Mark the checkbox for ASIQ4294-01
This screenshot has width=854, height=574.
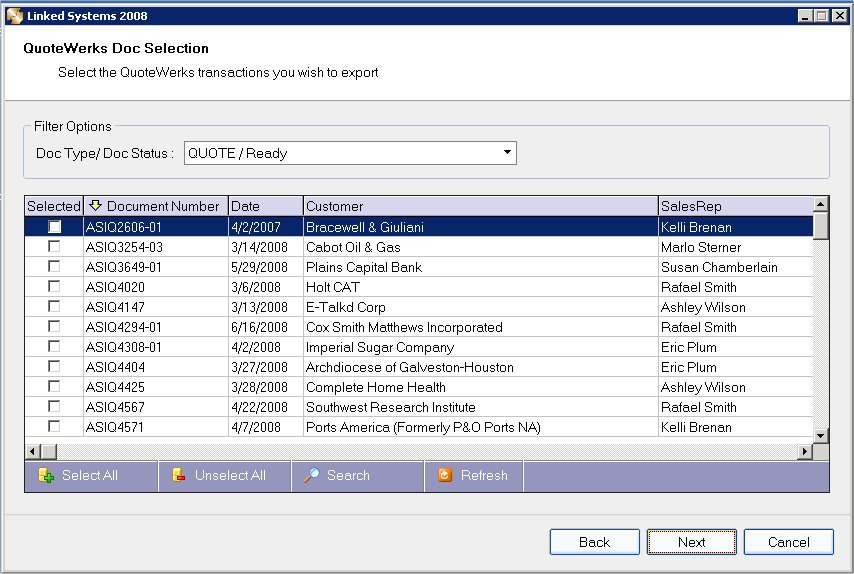pos(54,326)
